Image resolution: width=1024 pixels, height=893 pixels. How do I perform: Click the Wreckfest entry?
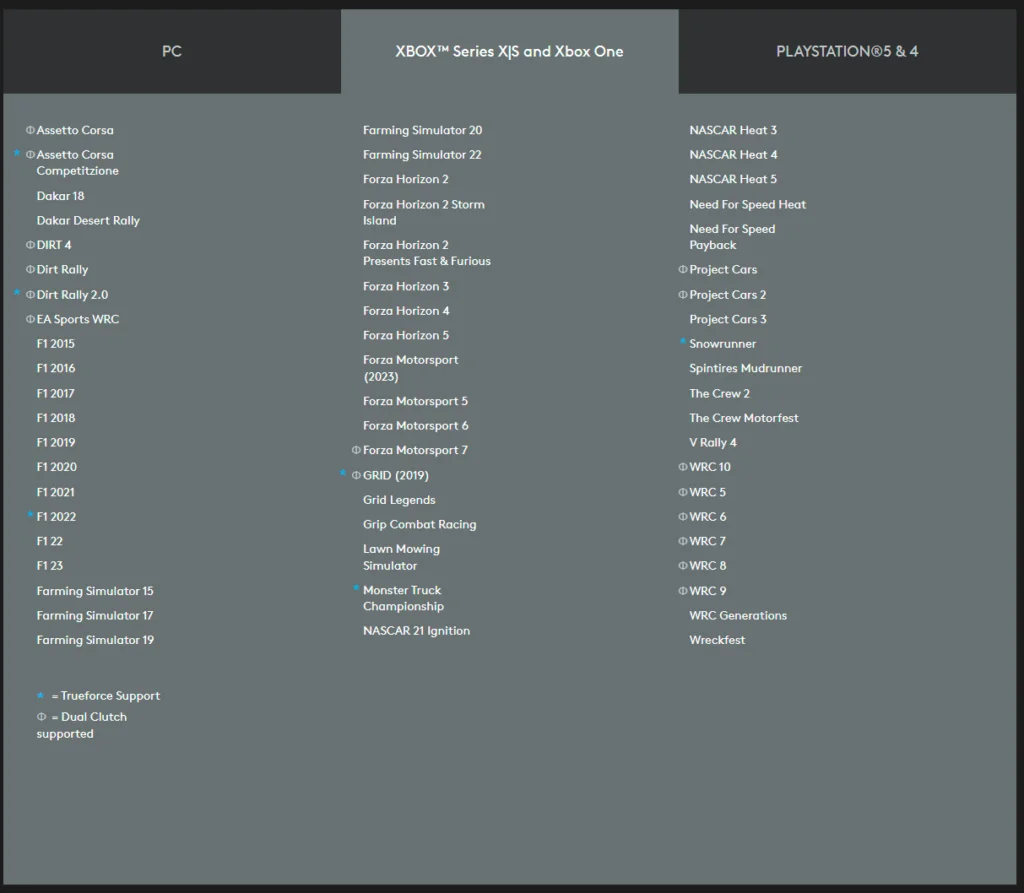[717, 640]
